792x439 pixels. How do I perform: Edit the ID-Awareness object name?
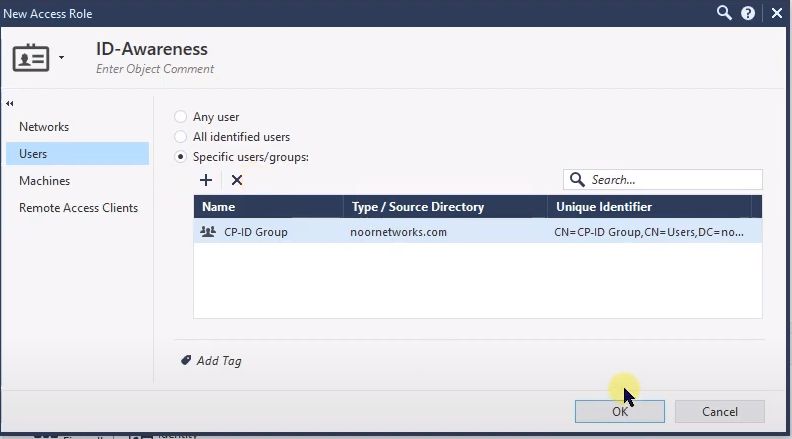[x=152, y=49]
